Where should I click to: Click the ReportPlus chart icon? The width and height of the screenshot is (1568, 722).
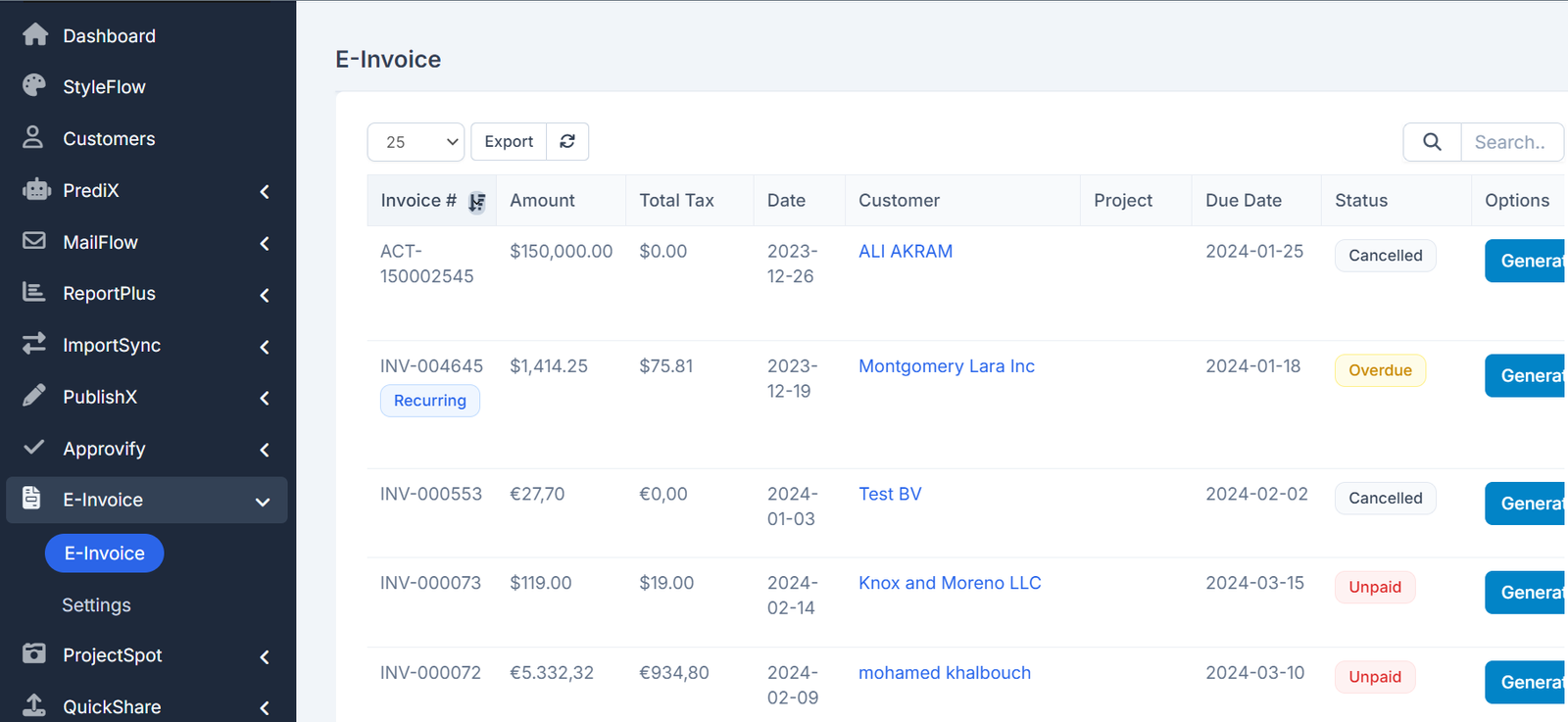point(34,292)
